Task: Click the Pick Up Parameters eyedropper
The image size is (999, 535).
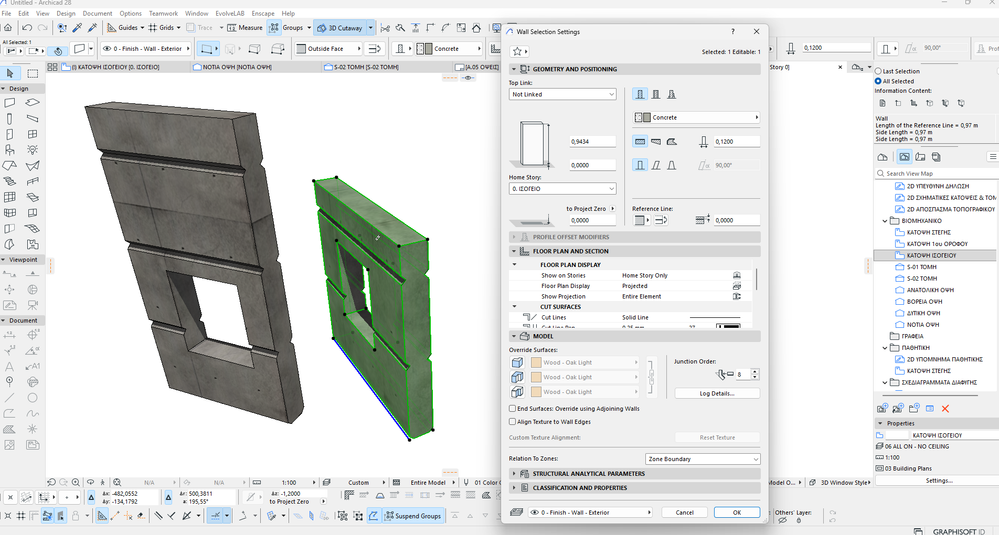Action: pos(77,27)
